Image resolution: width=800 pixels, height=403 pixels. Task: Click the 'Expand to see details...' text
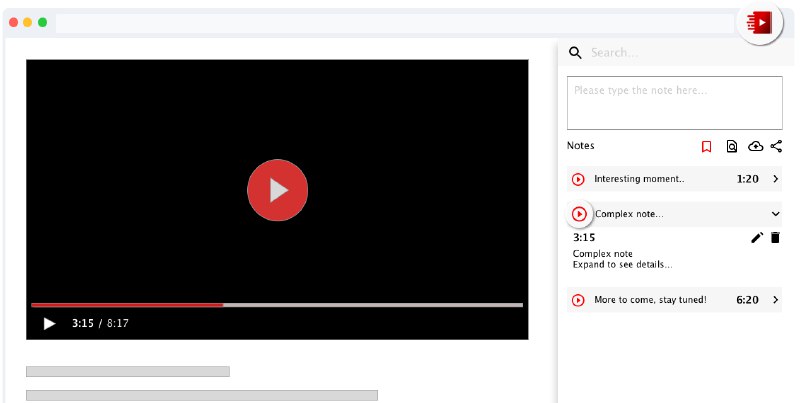622,264
